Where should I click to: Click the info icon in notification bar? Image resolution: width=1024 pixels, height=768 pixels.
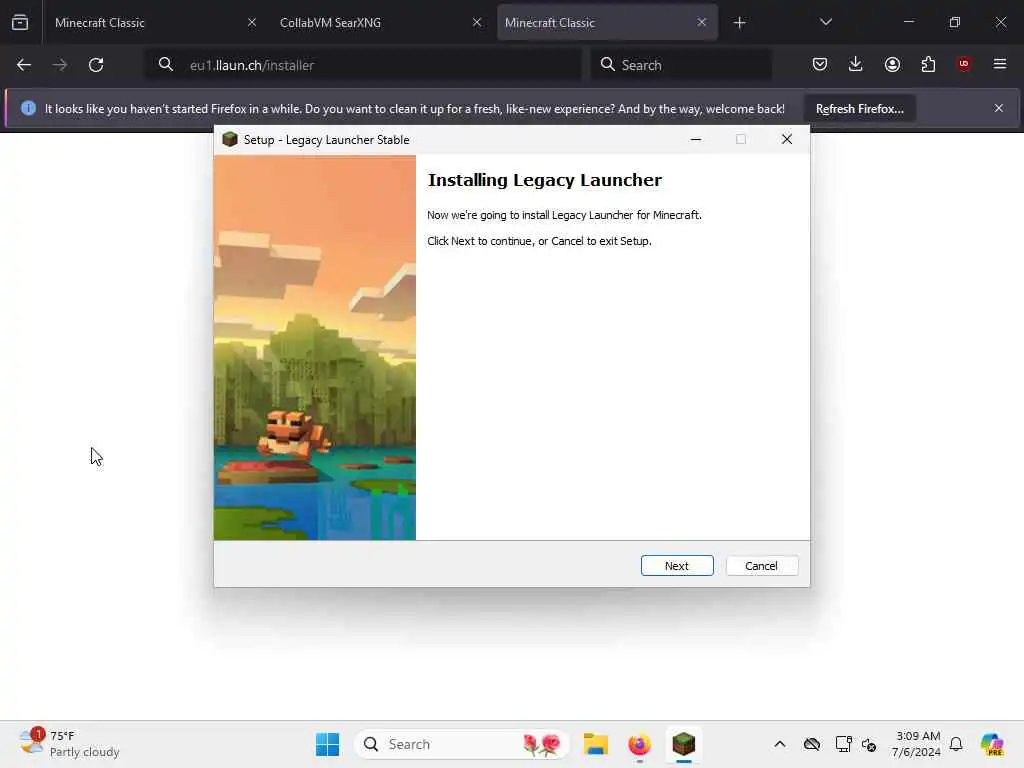(28, 108)
